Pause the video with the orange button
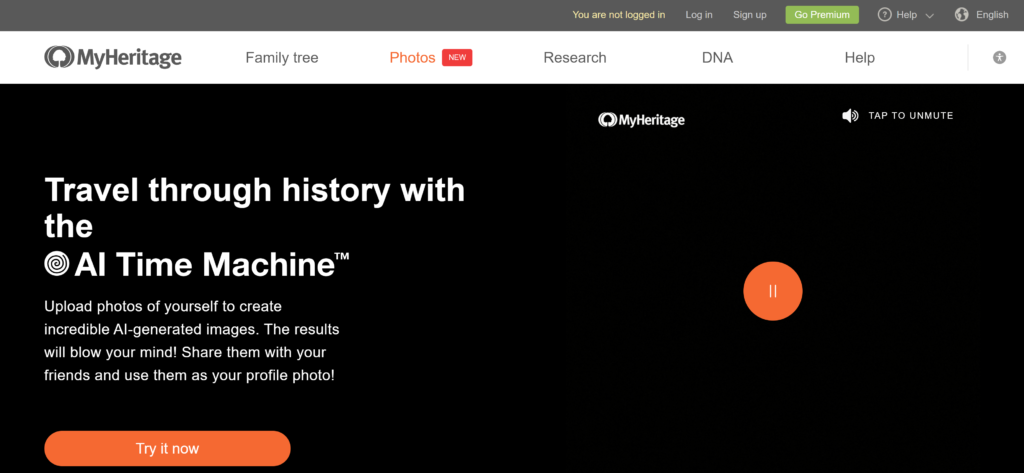1024x473 pixels. pyautogui.click(x=772, y=291)
